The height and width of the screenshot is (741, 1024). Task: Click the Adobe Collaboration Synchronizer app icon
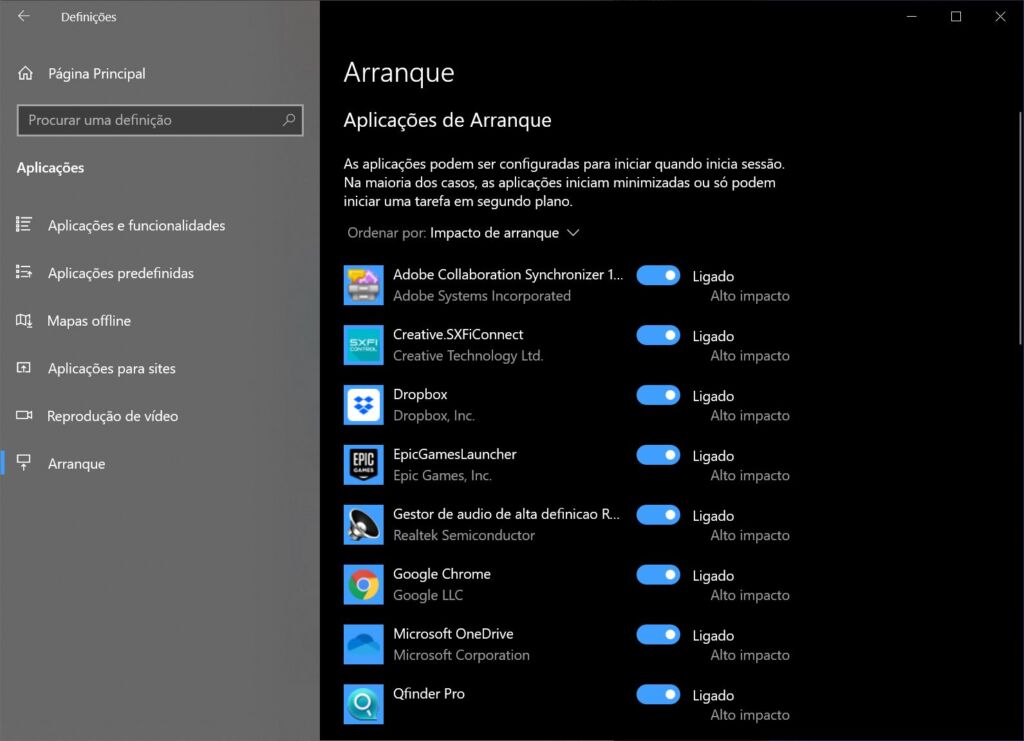pos(364,285)
